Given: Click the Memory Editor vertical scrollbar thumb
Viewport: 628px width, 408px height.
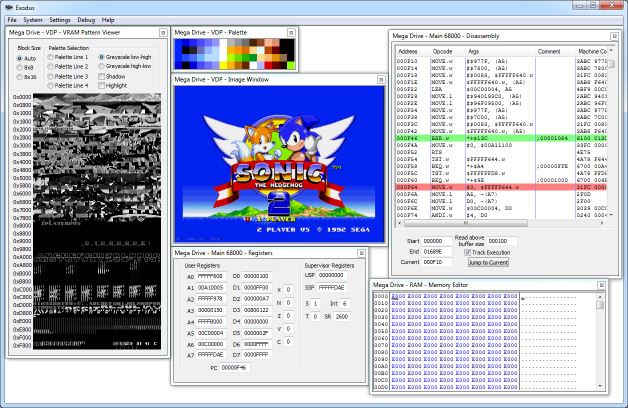Looking at the screenshot, I should coord(600,305).
